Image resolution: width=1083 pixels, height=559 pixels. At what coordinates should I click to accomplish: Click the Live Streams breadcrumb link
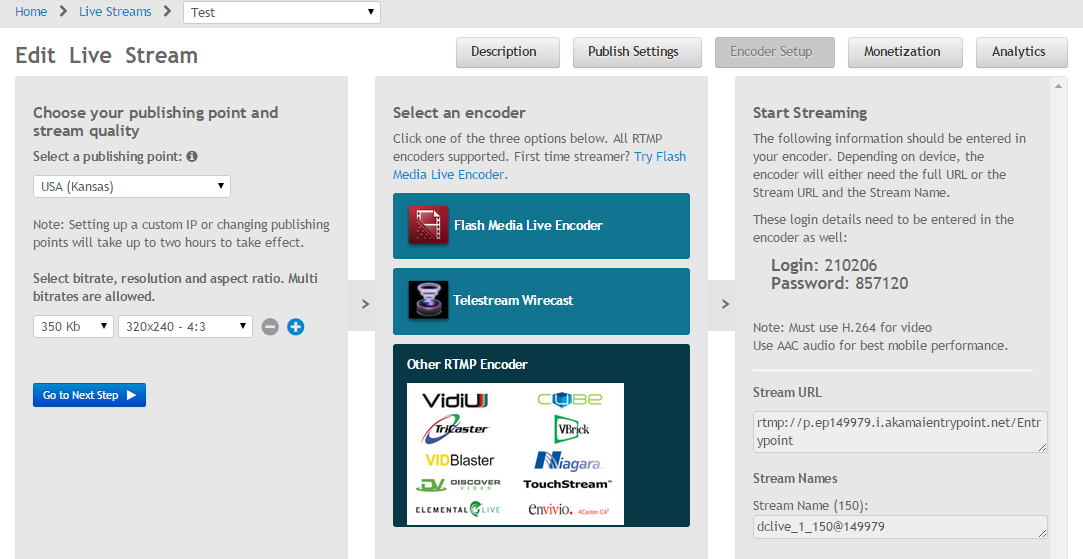click(x=115, y=12)
